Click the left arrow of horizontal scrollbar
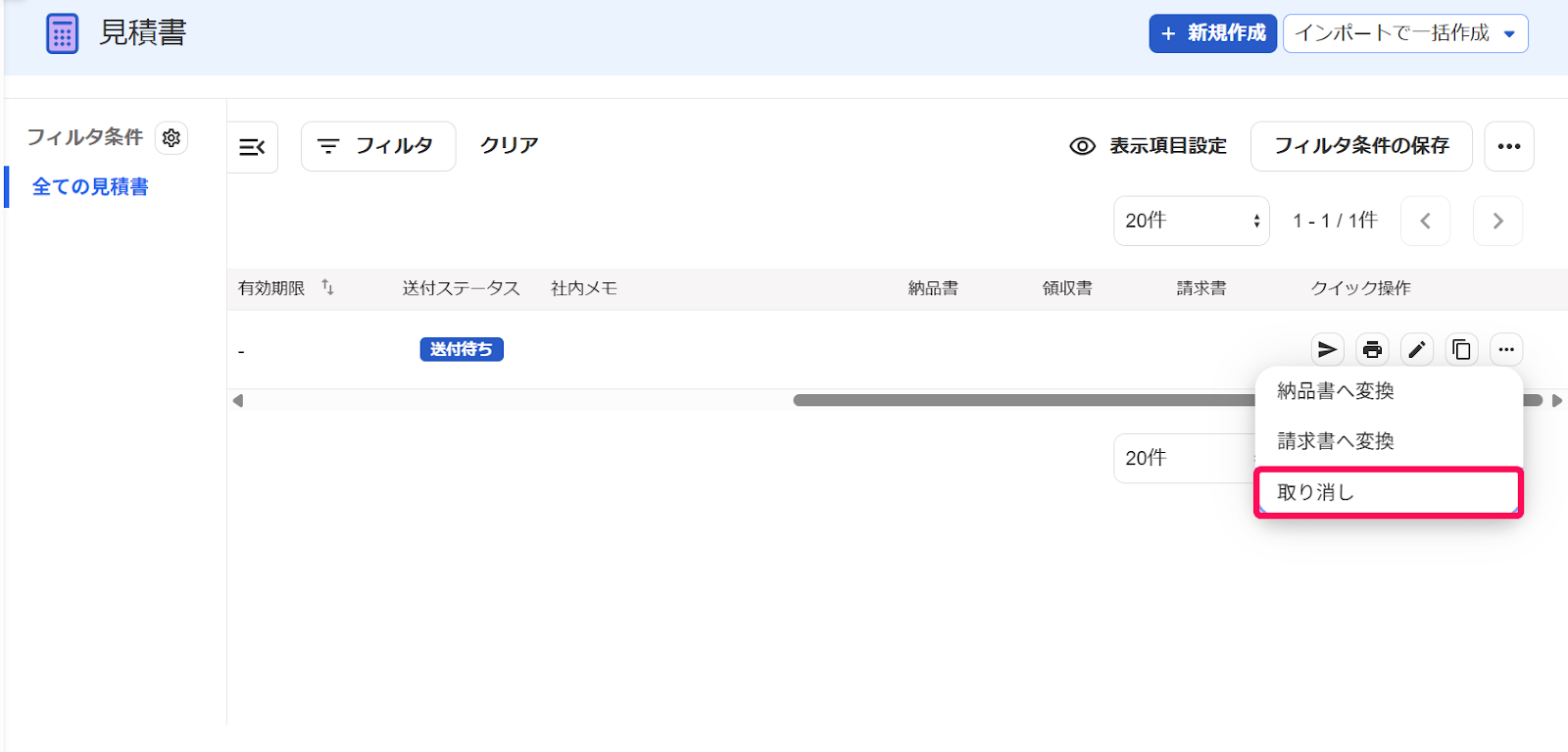1568x752 pixels. click(x=238, y=400)
